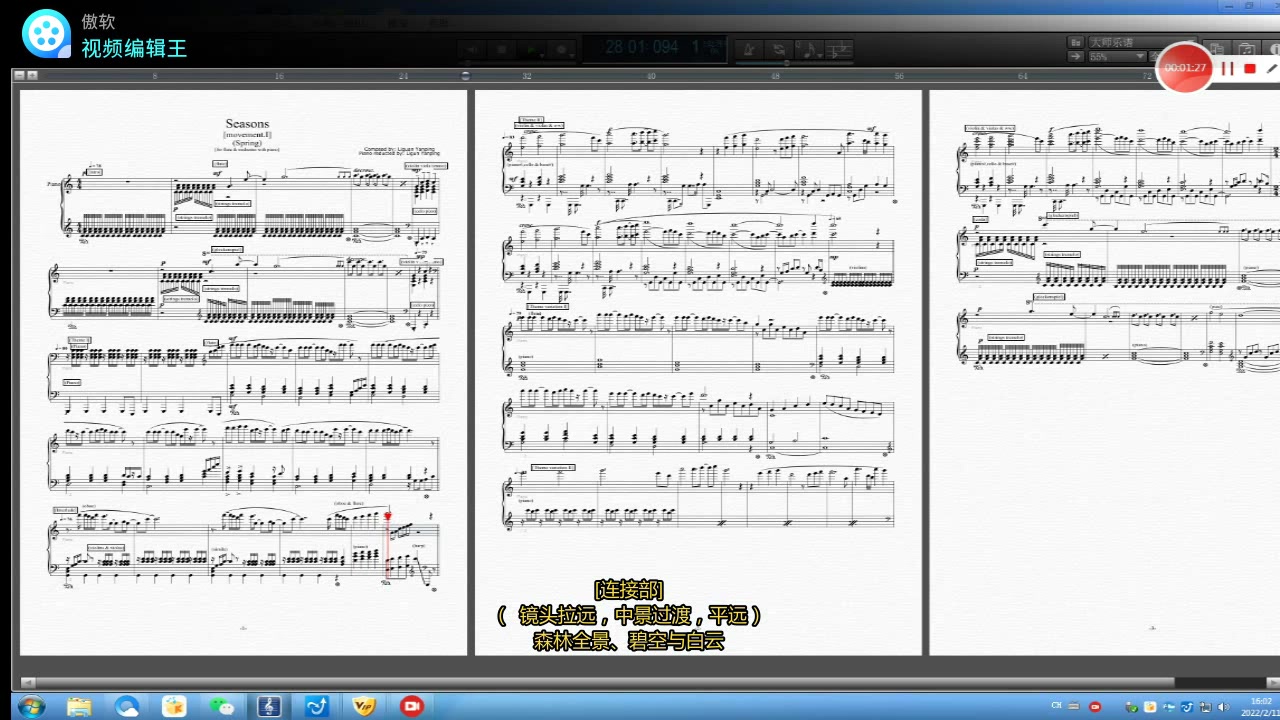The height and width of the screenshot is (720, 1280).
Task: Click the arrow icon left of zoom dropdown
Action: [x=1076, y=57]
